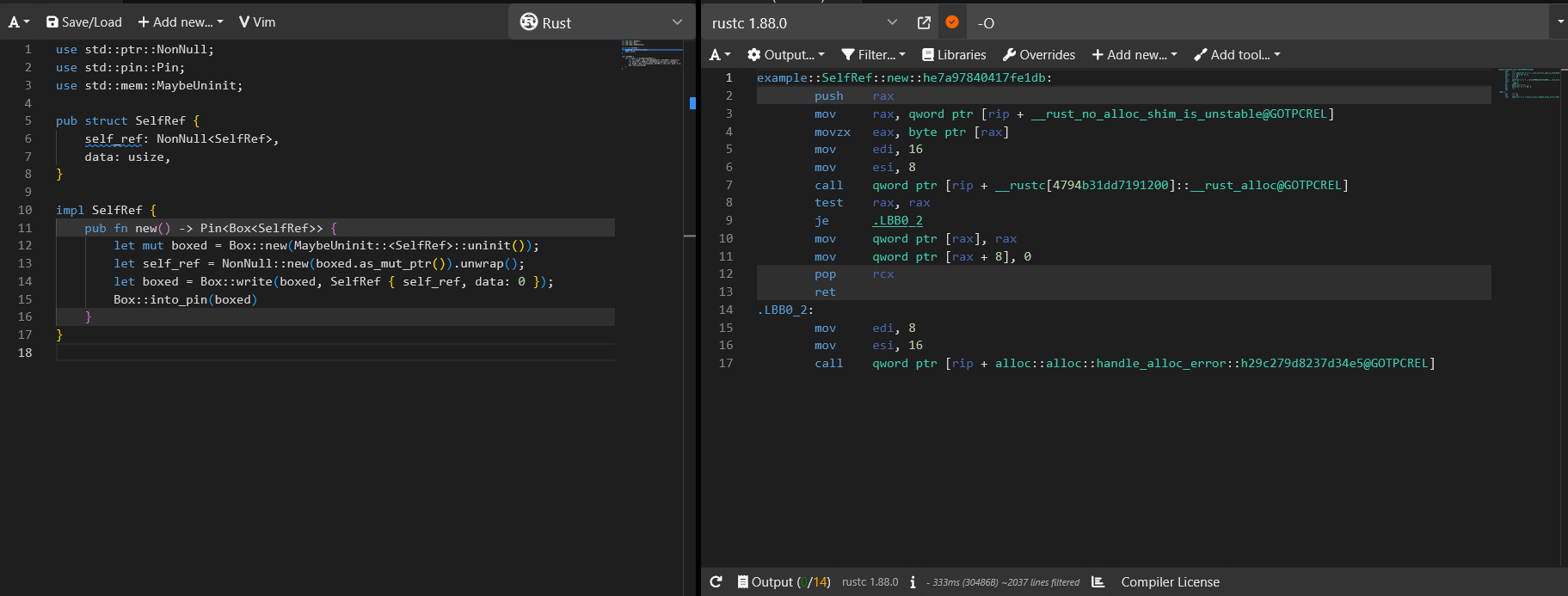Show compiler Output (0/14) pane
Viewport: 1568px width, 596px height.
(784, 582)
